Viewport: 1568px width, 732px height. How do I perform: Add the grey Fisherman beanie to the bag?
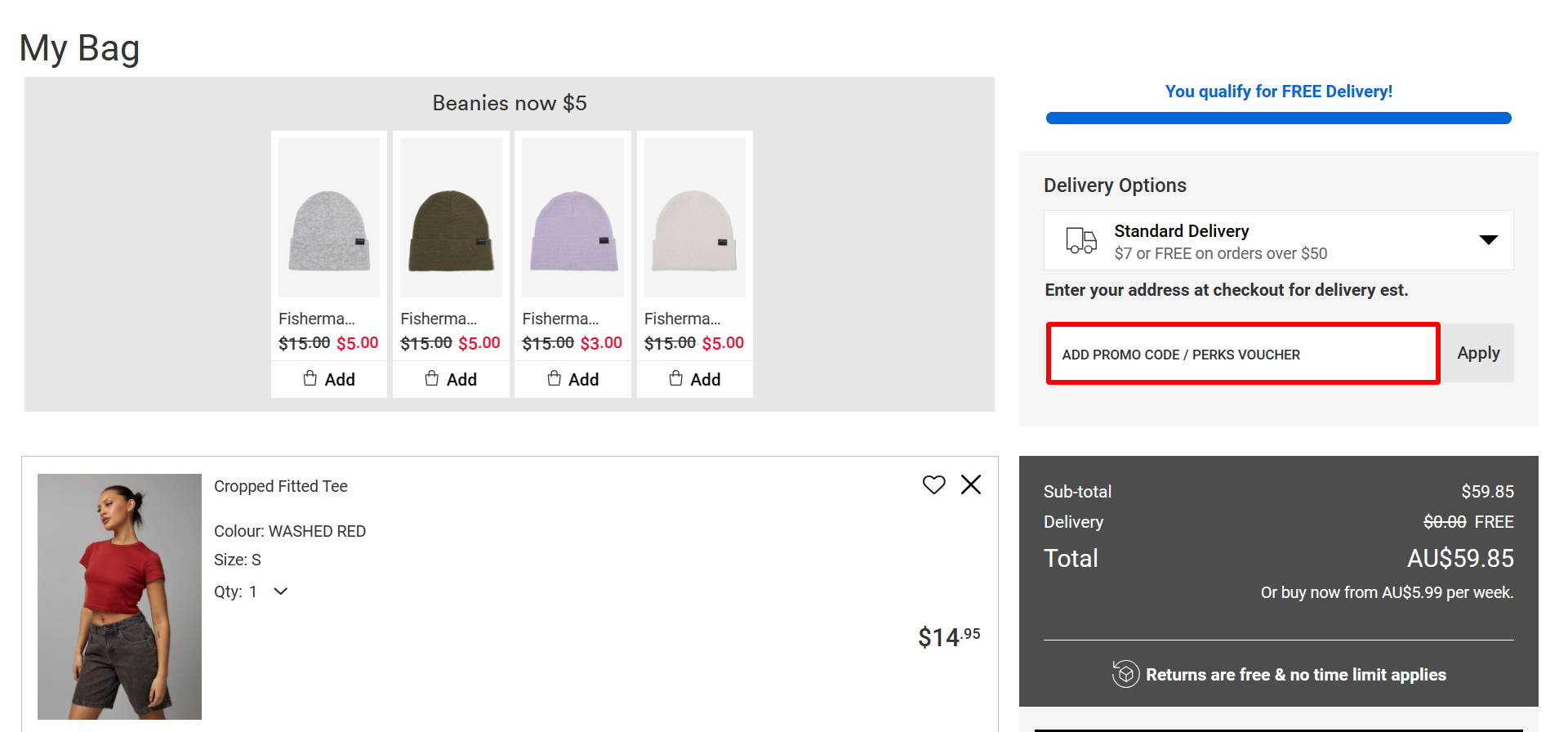[328, 378]
